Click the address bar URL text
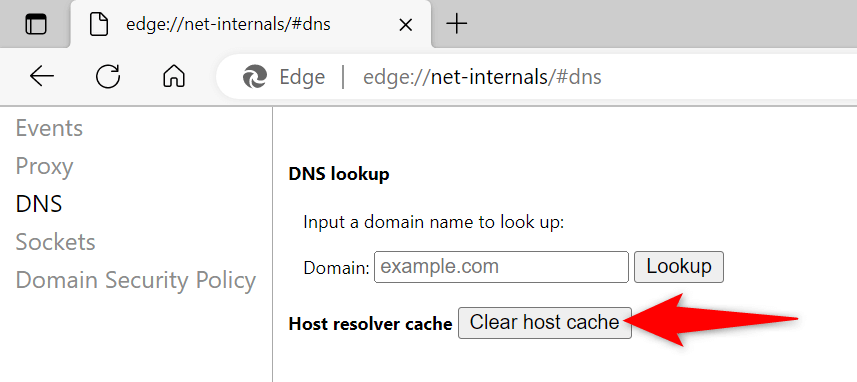The height and width of the screenshot is (382, 857). pyautogui.click(x=482, y=77)
